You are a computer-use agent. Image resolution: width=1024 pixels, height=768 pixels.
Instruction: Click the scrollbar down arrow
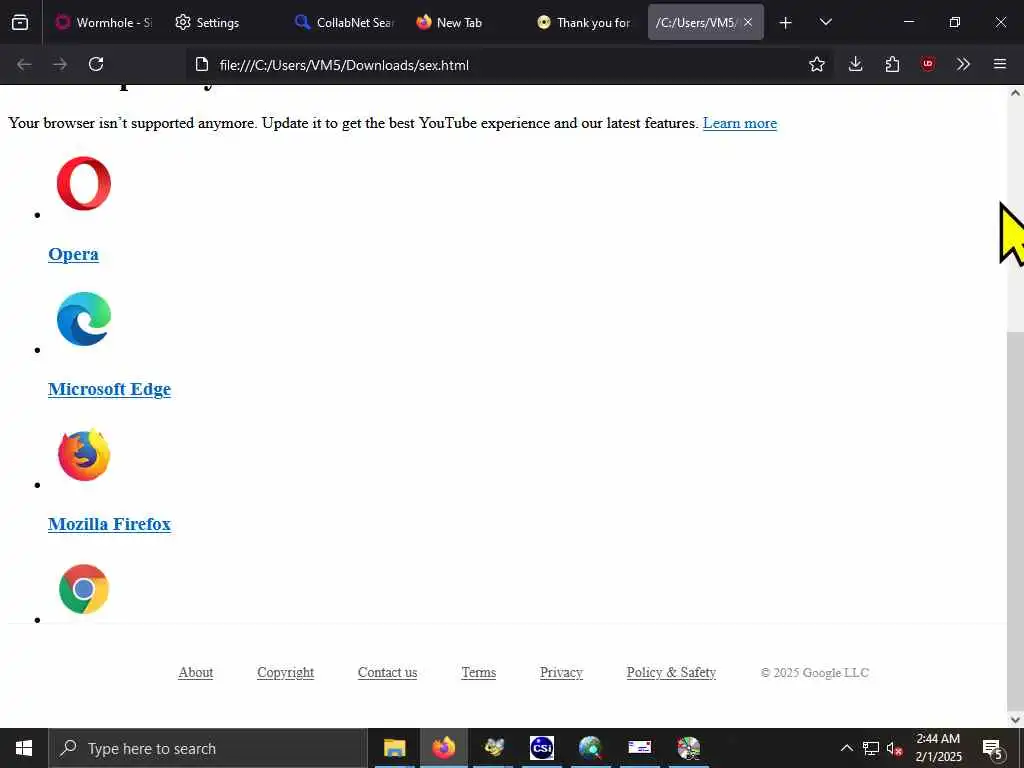pyautogui.click(x=1016, y=720)
